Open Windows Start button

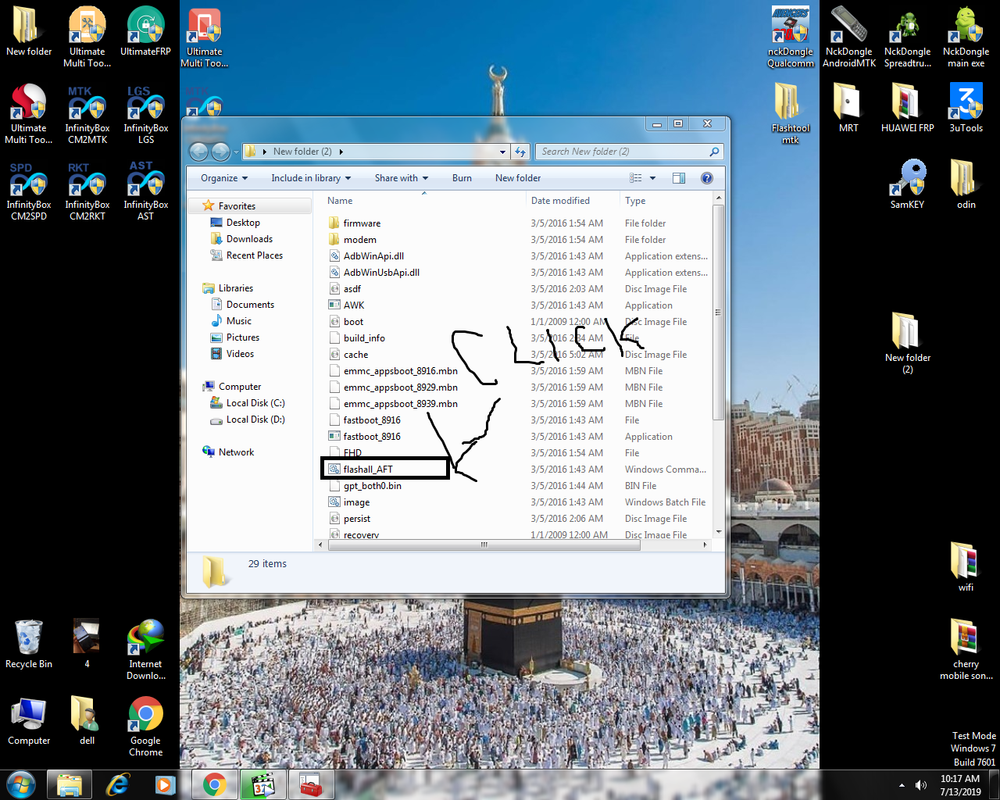point(20,784)
